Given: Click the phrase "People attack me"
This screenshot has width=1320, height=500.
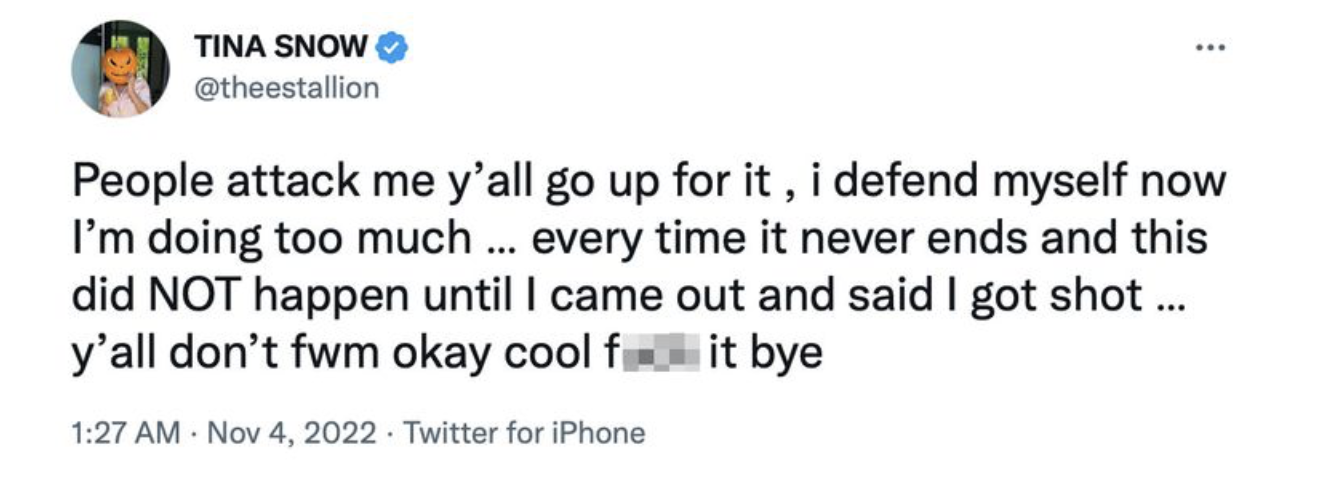Looking at the screenshot, I should tap(200, 182).
